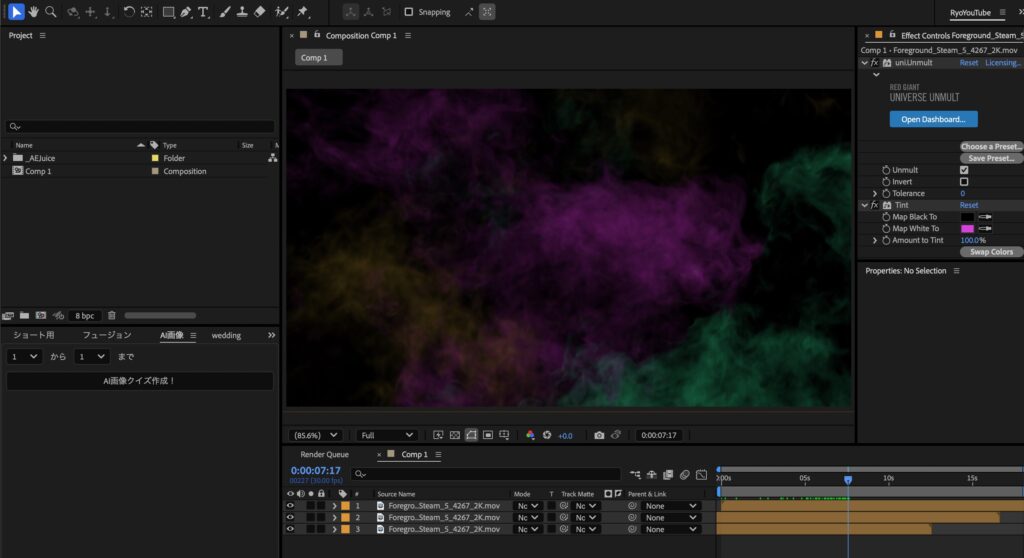Switch to the Render Queue tab

click(x=324, y=455)
